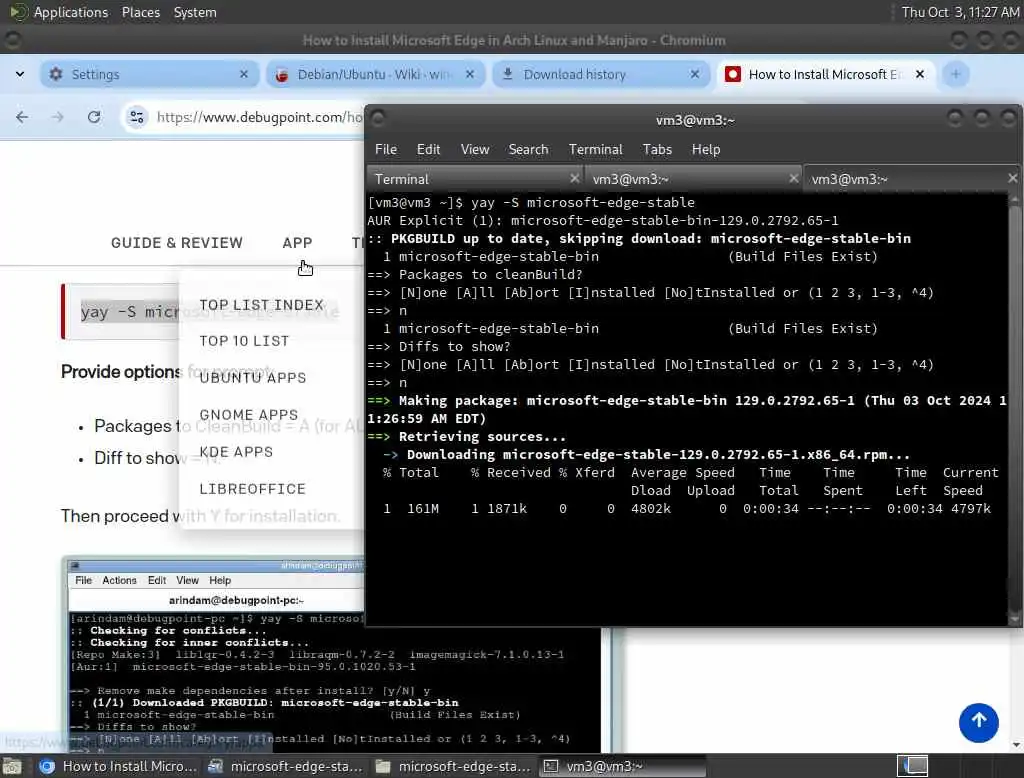Open the terminal Terminal menu
1024x778 pixels.
[595, 150]
